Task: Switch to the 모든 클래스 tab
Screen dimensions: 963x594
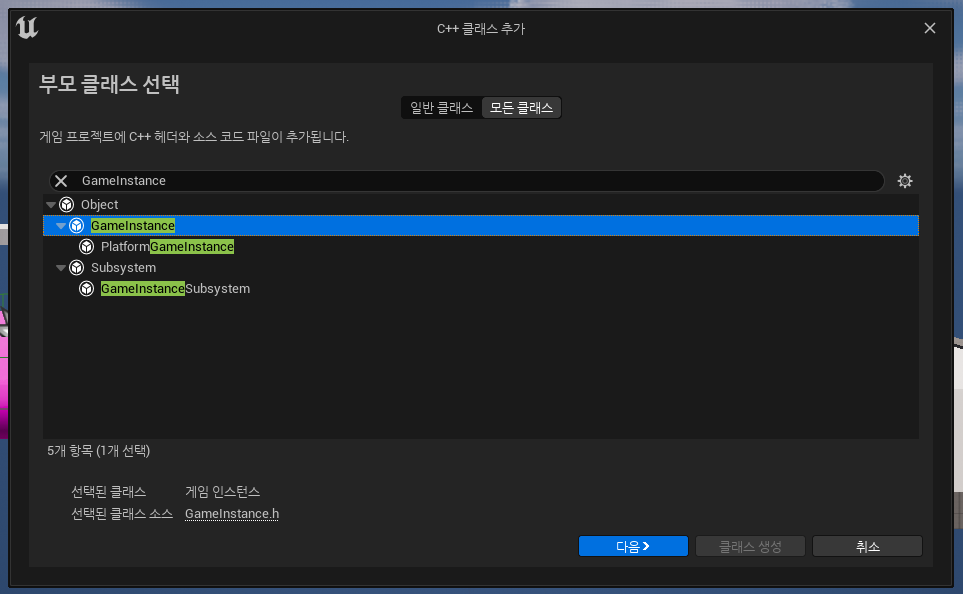Action: pos(521,107)
